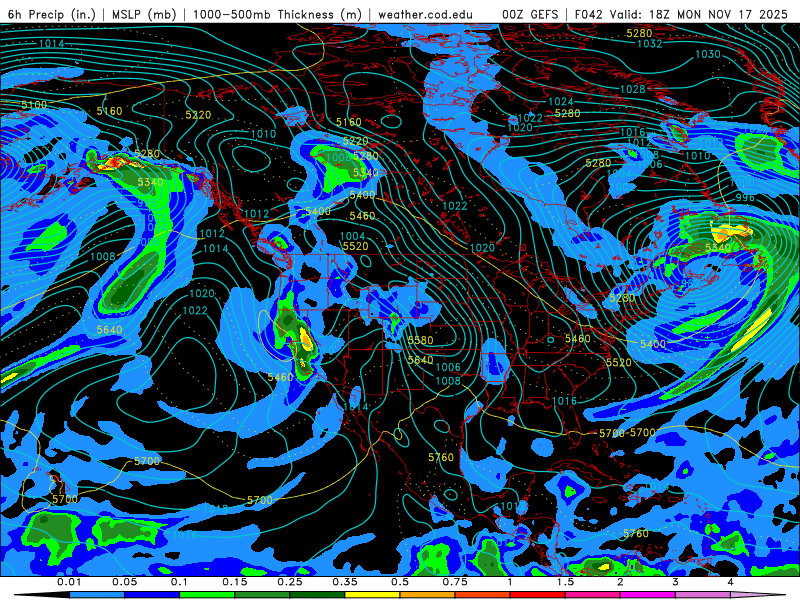Click the 1024 pressure contour label
This screenshot has width=800, height=600.
click(x=561, y=102)
